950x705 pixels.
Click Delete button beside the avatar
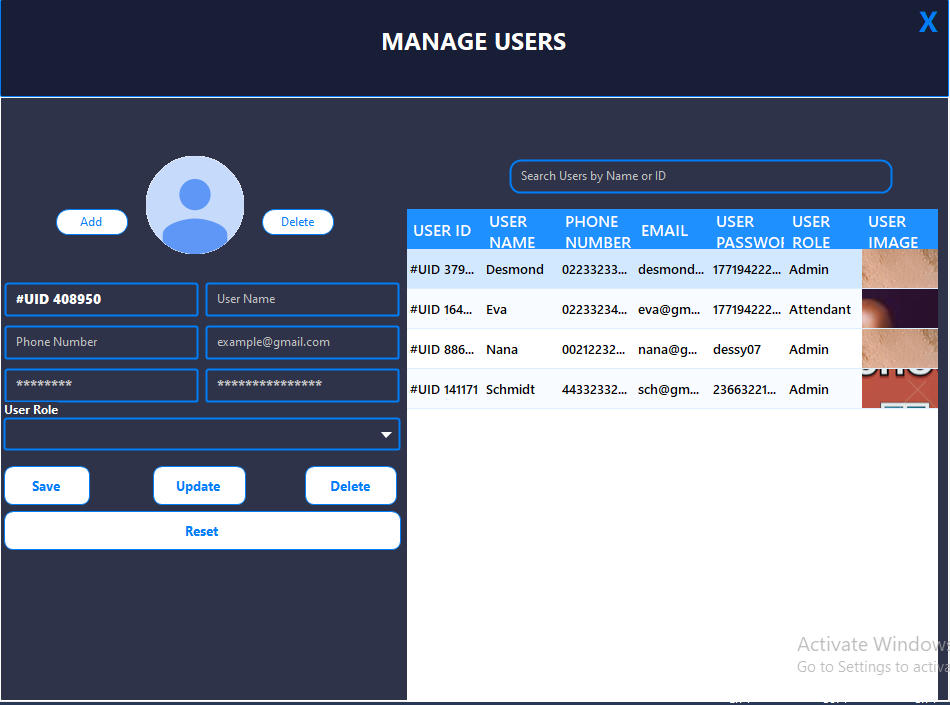click(x=297, y=222)
